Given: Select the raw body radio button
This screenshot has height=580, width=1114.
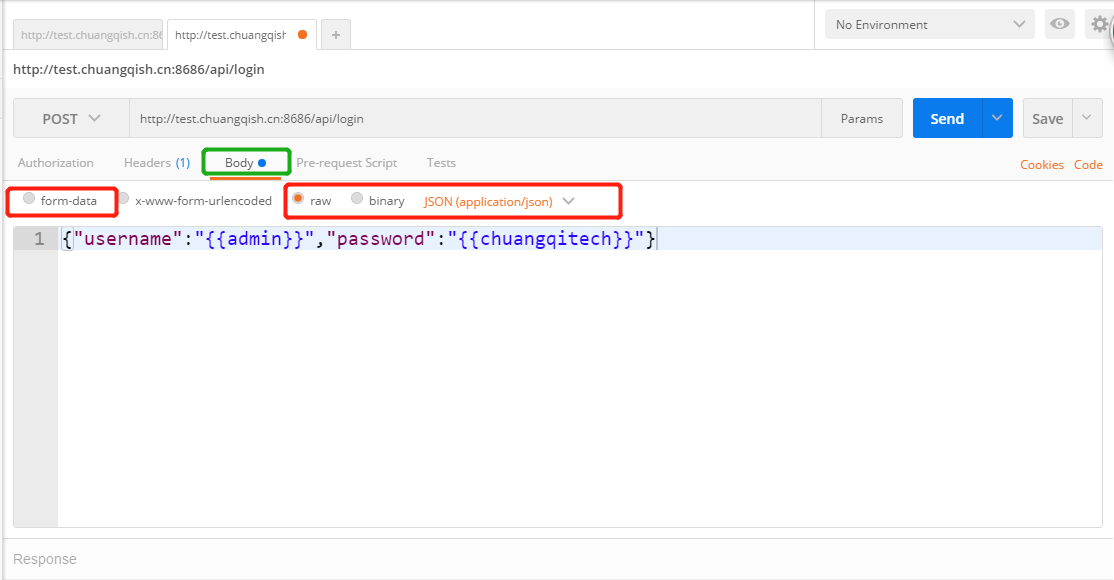Looking at the screenshot, I should tap(298, 199).
